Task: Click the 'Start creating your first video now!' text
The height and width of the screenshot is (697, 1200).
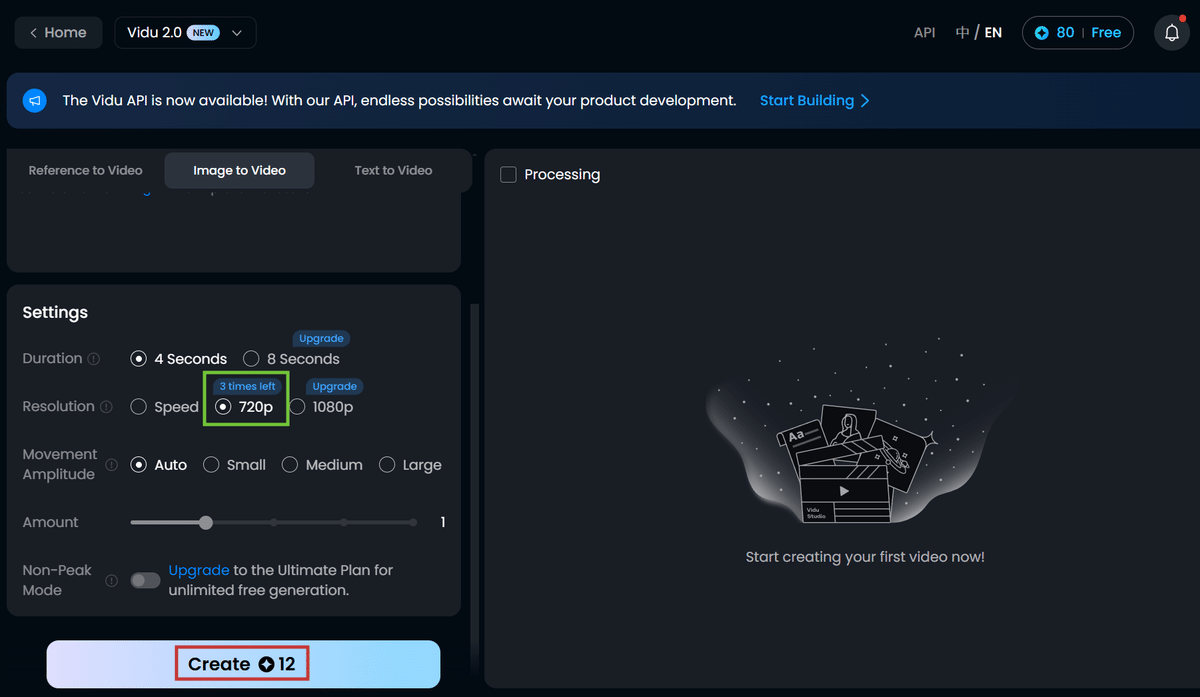Action: click(865, 557)
